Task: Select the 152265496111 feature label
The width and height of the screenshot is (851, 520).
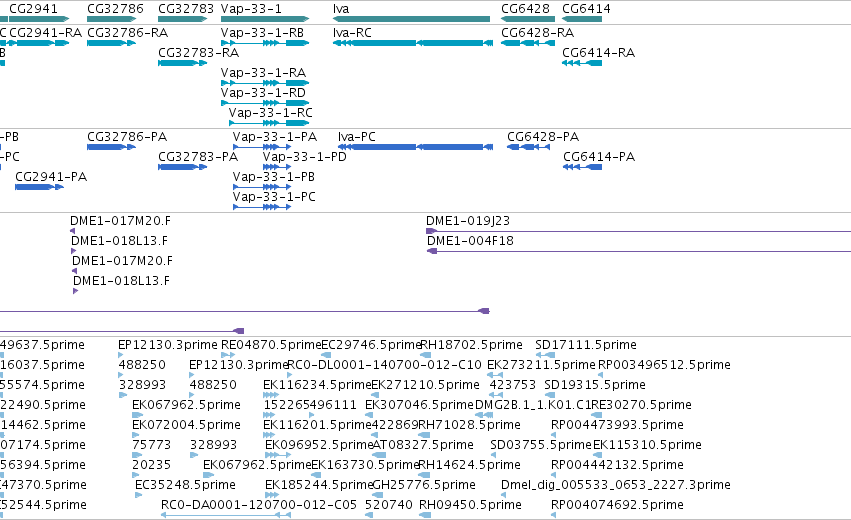Action: 310,405
